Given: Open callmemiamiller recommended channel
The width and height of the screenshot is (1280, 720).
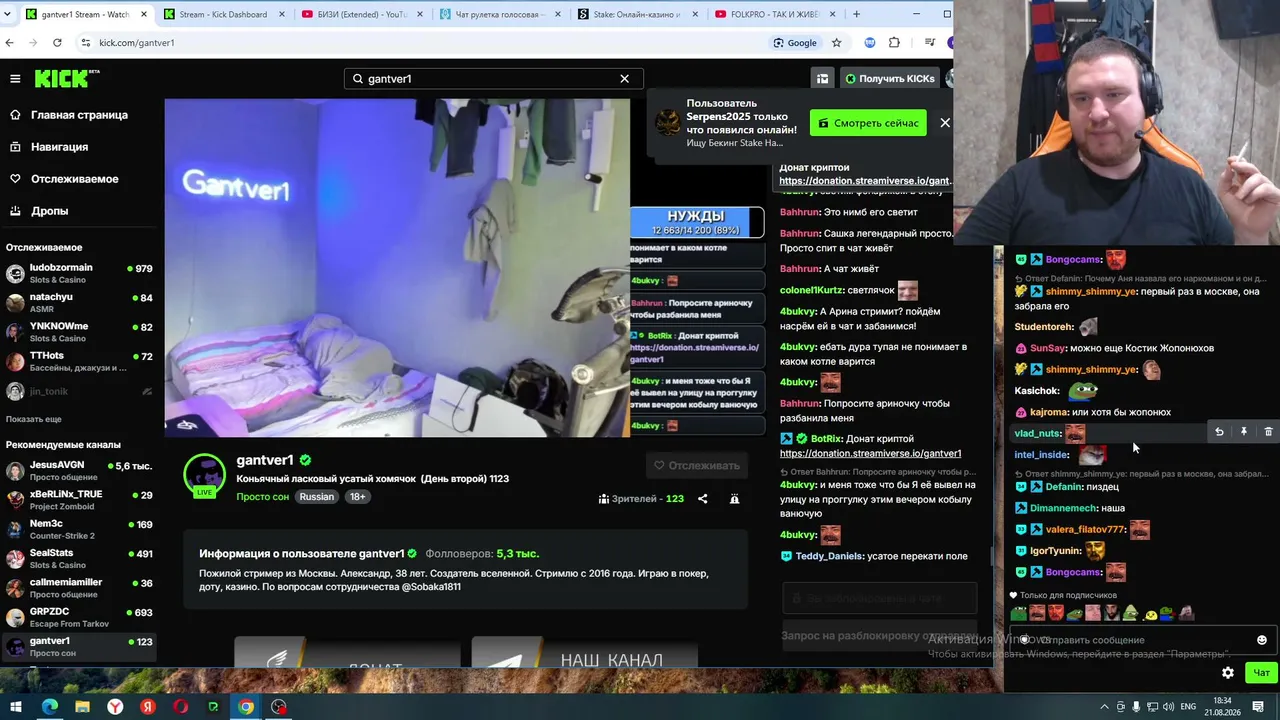Looking at the screenshot, I should pyautogui.click(x=80, y=587).
